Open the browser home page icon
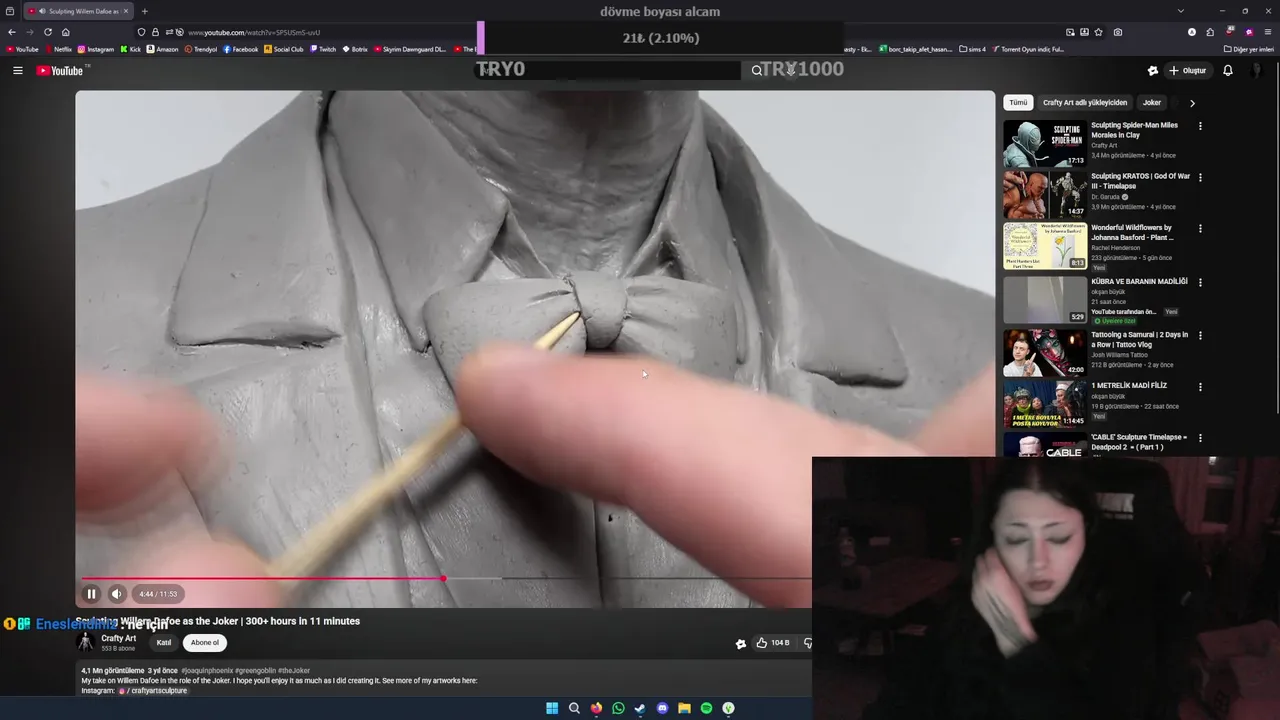Screen dimensions: 1280x720 66,32
